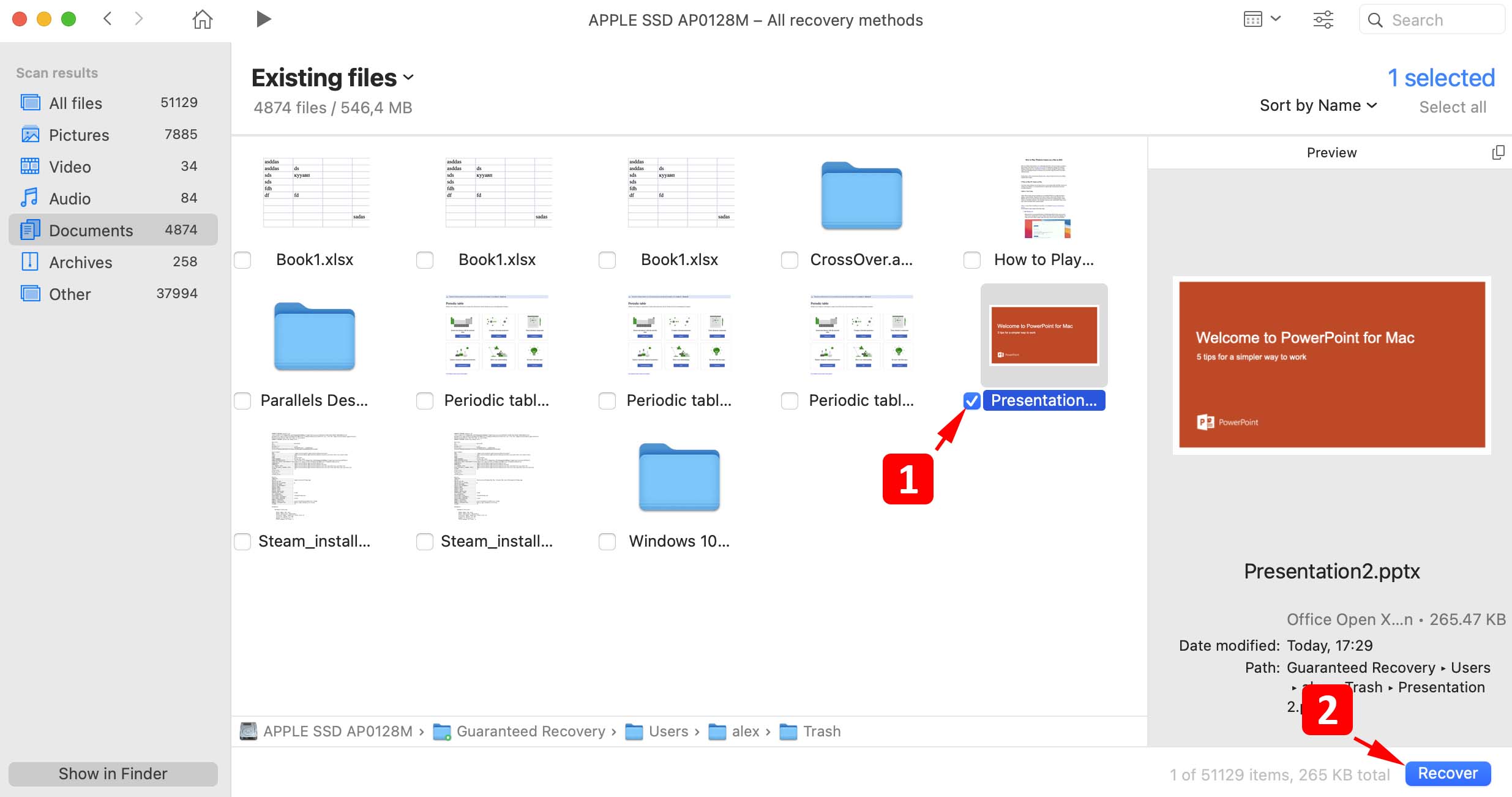Click APPLE SSD AP0128M breadcrumb
The height and width of the screenshot is (797, 1512).
pos(338,732)
